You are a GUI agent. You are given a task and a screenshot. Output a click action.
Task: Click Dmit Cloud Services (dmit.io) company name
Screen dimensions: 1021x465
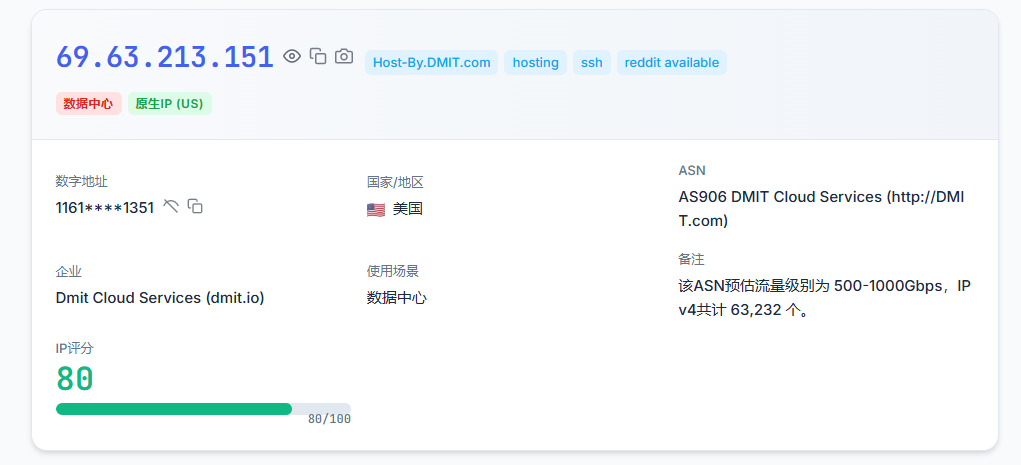(160, 298)
